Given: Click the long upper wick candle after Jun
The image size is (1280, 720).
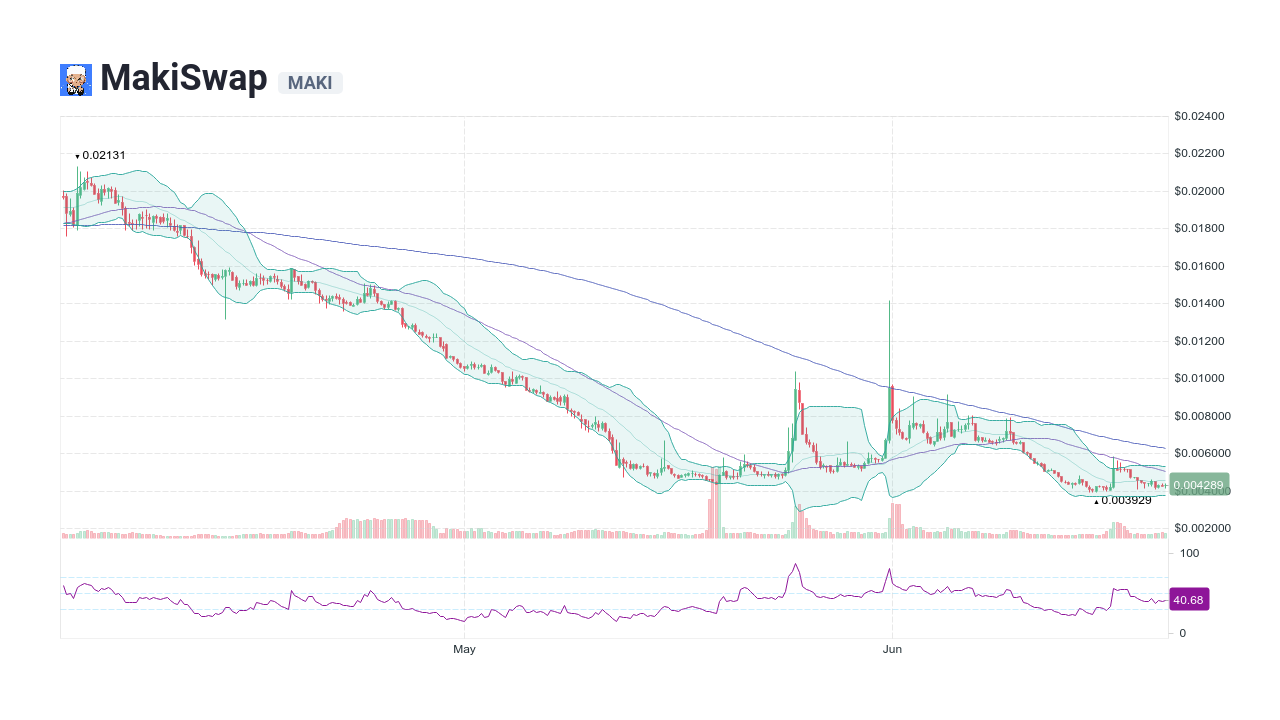Looking at the screenshot, I should pos(890,340).
